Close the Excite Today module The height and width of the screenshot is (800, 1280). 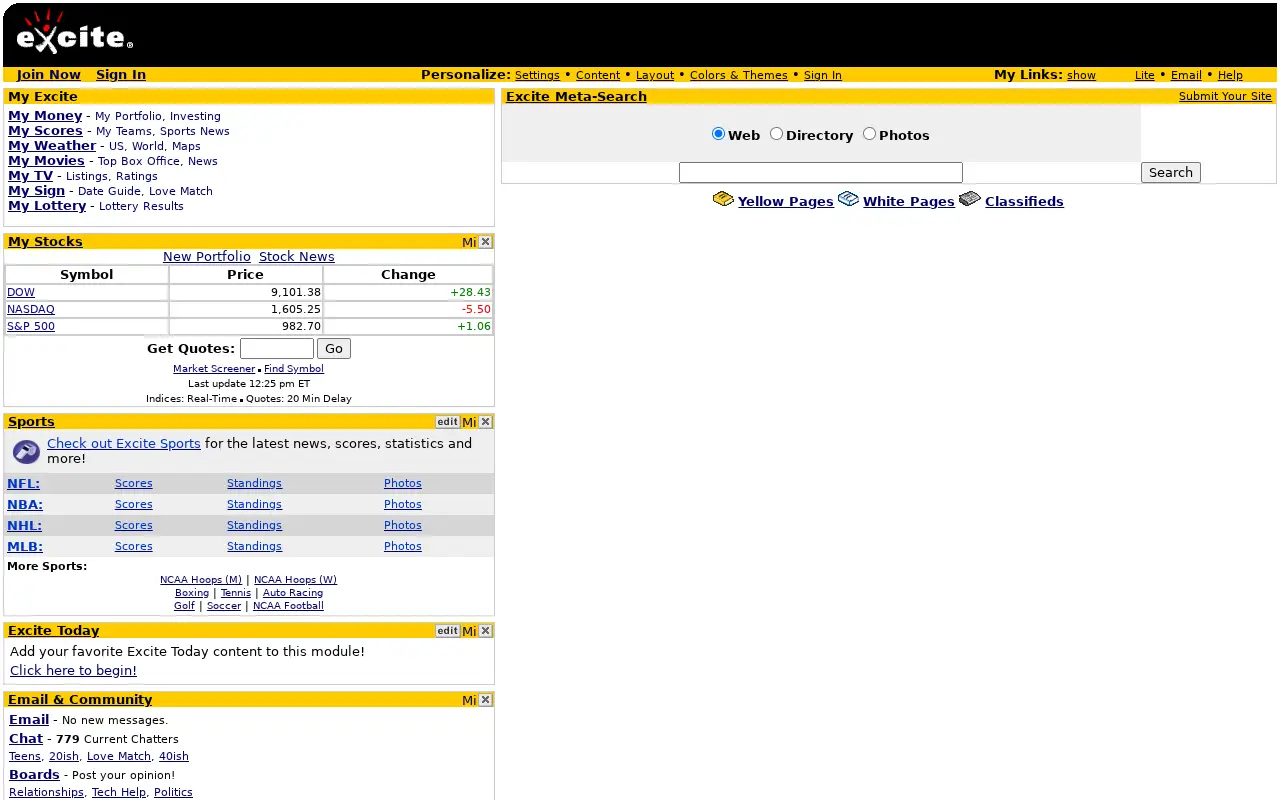pos(485,631)
